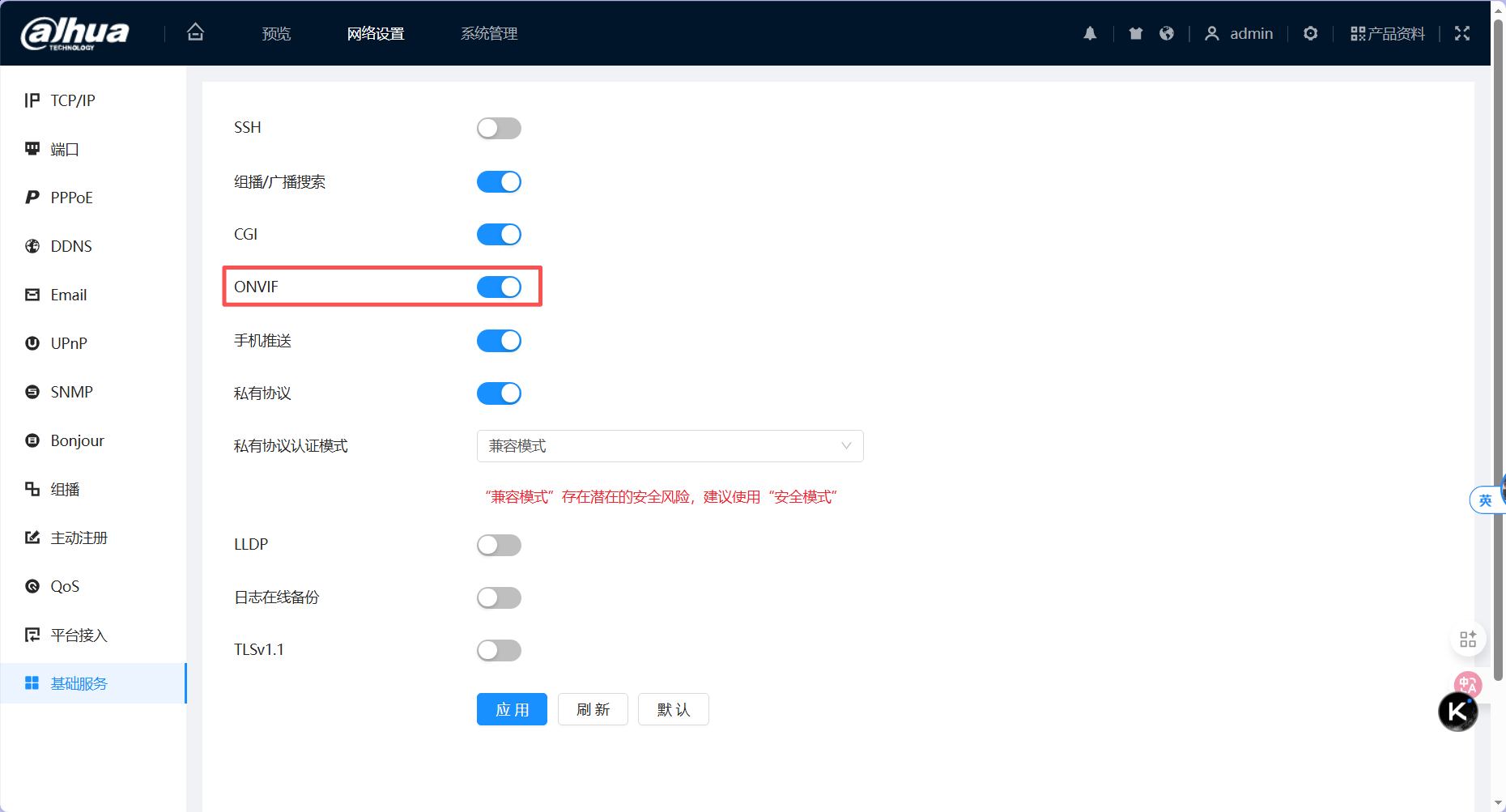Expand the 私有协议认证模式 dropdown
Screen dimensions: 1506x812
670,446
